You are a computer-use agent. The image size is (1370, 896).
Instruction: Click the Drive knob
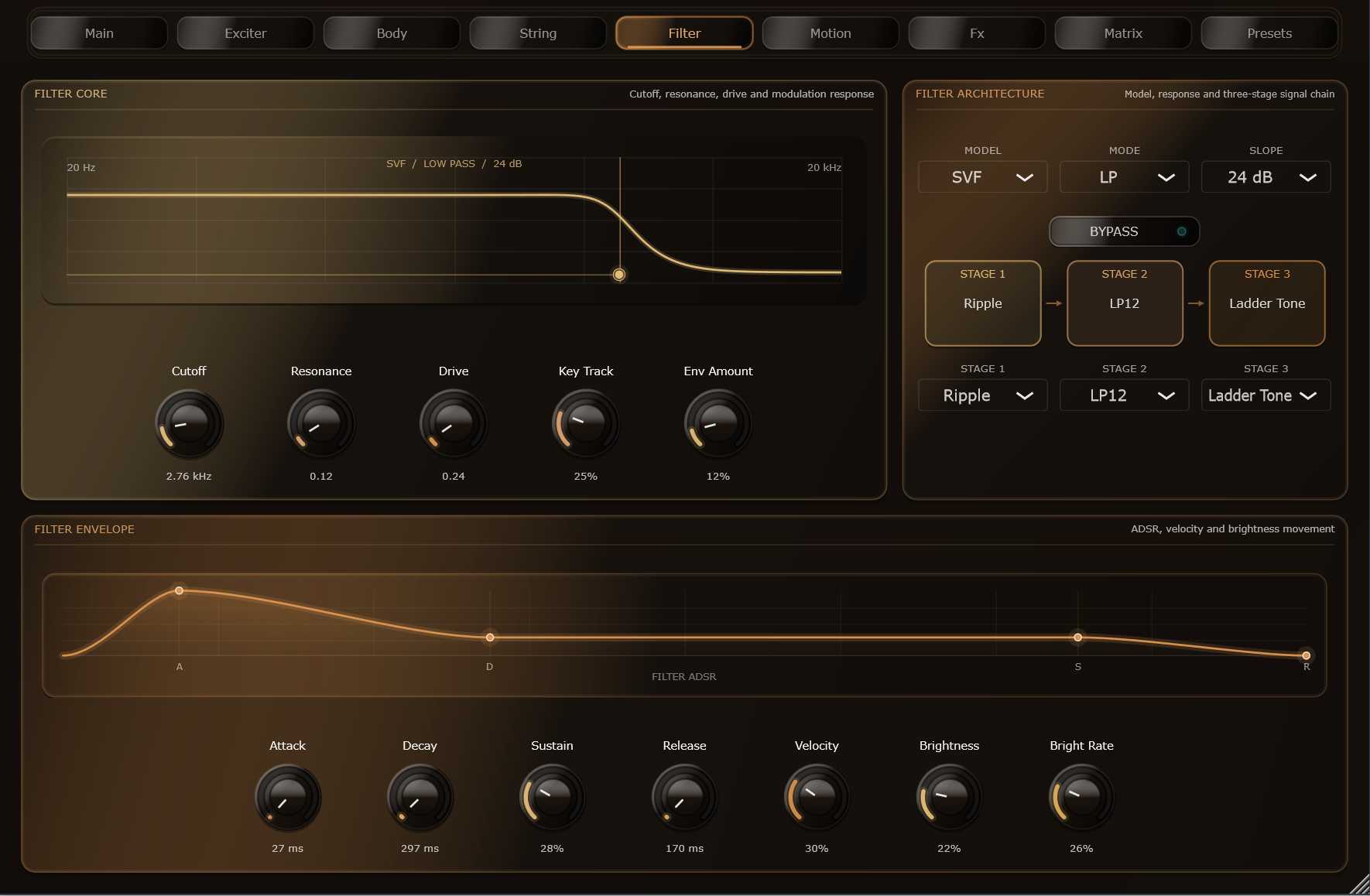pos(454,423)
